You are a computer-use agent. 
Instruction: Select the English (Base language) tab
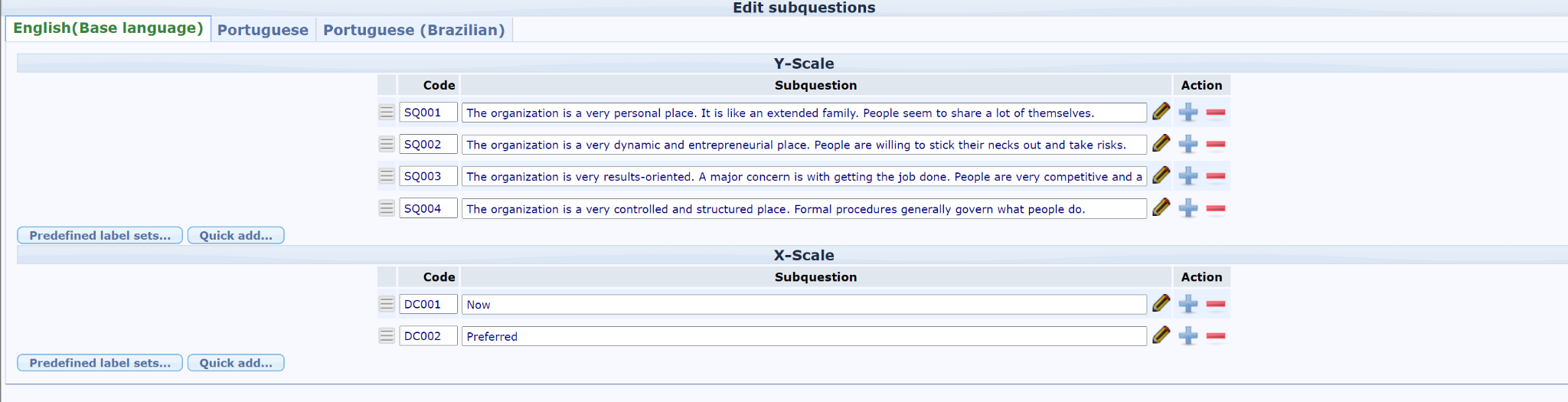[108, 28]
